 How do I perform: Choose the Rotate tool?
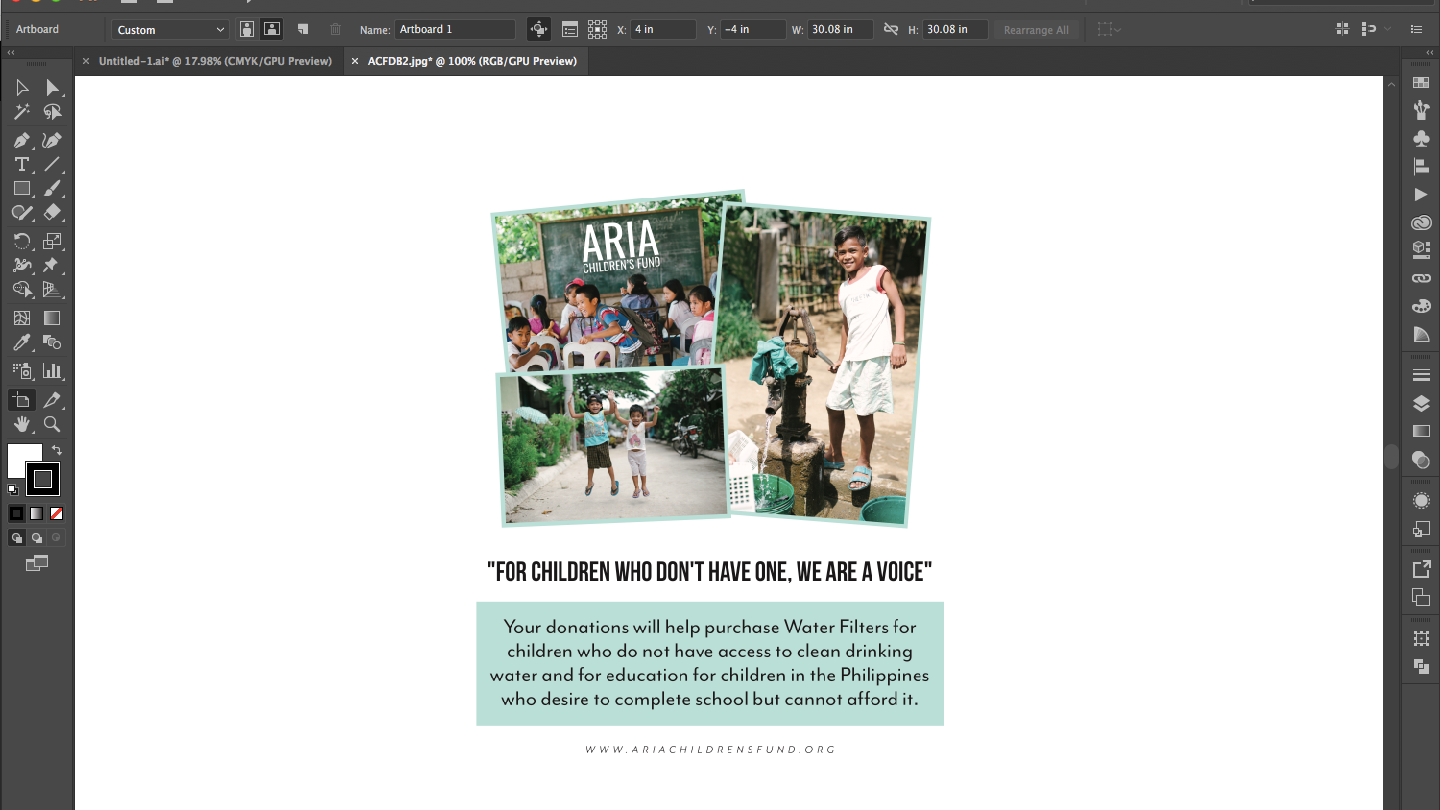tap(22, 241)
